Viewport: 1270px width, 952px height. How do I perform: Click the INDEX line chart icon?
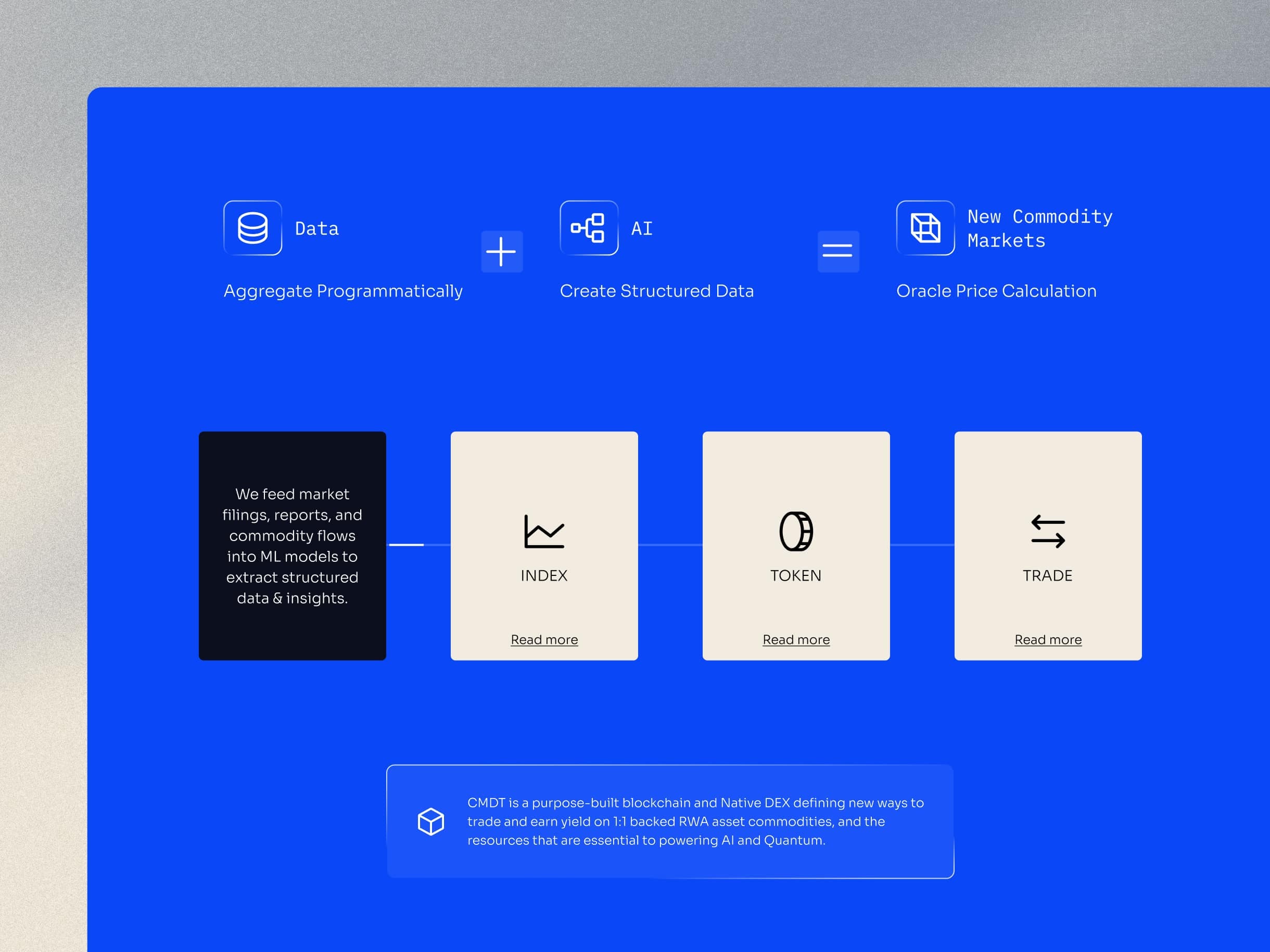coord(544,531)
